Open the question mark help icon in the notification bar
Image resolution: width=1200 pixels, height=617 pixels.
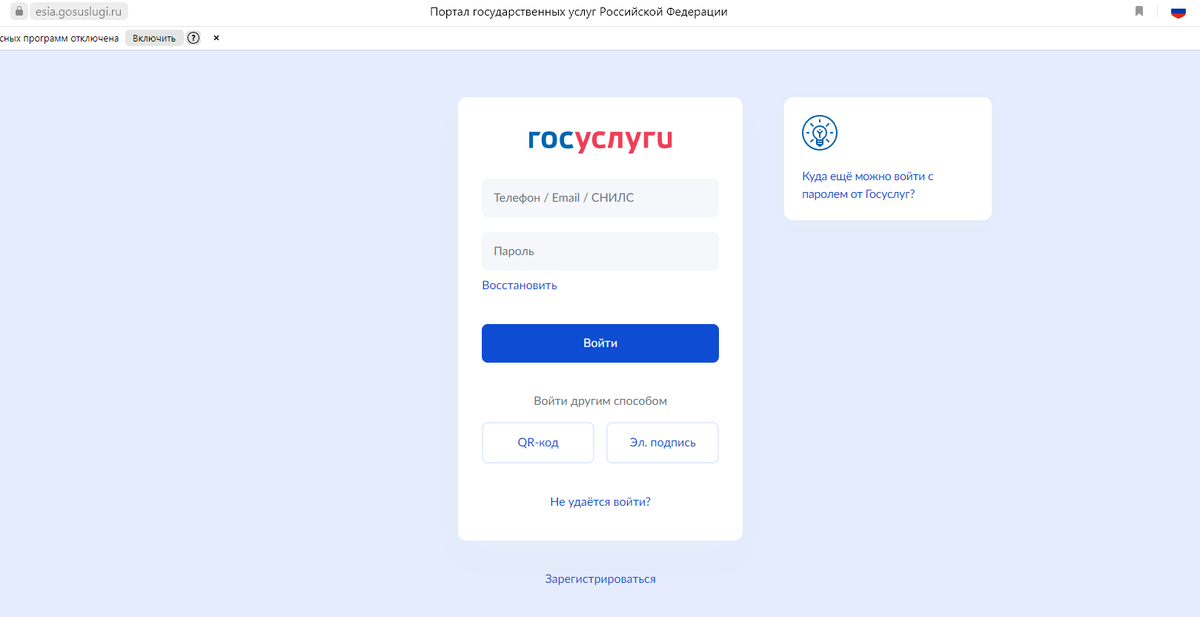coord(191,37)
